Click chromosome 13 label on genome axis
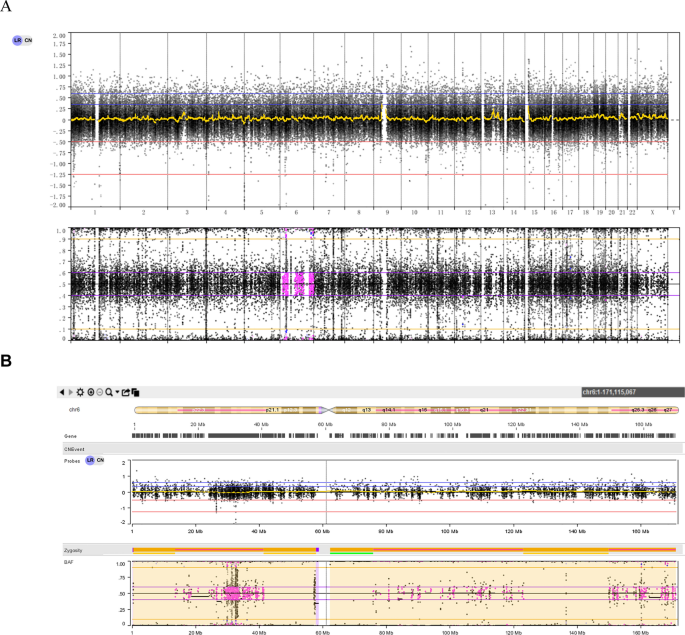This screenshot has height=635, width=685. coord(492,212)
